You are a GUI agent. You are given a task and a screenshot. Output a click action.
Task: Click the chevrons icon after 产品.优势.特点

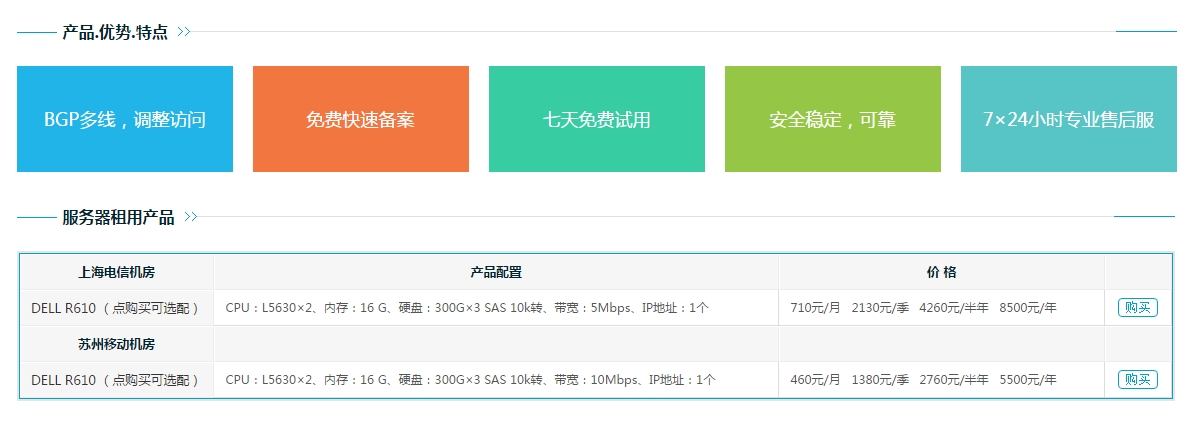click(183, 32)
